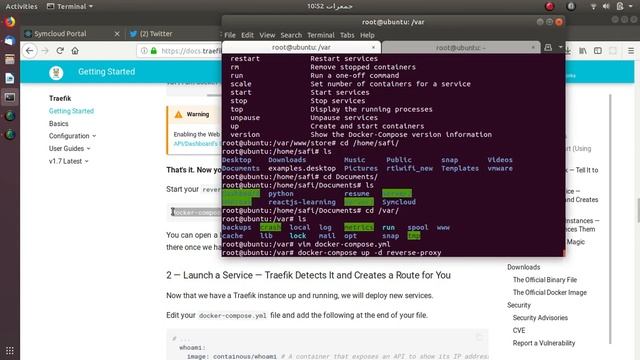The width and height of the screenshot is (640, 360).
Task: Select the root@ubuntu: /var terminal tab
Action: coord(301,47)
